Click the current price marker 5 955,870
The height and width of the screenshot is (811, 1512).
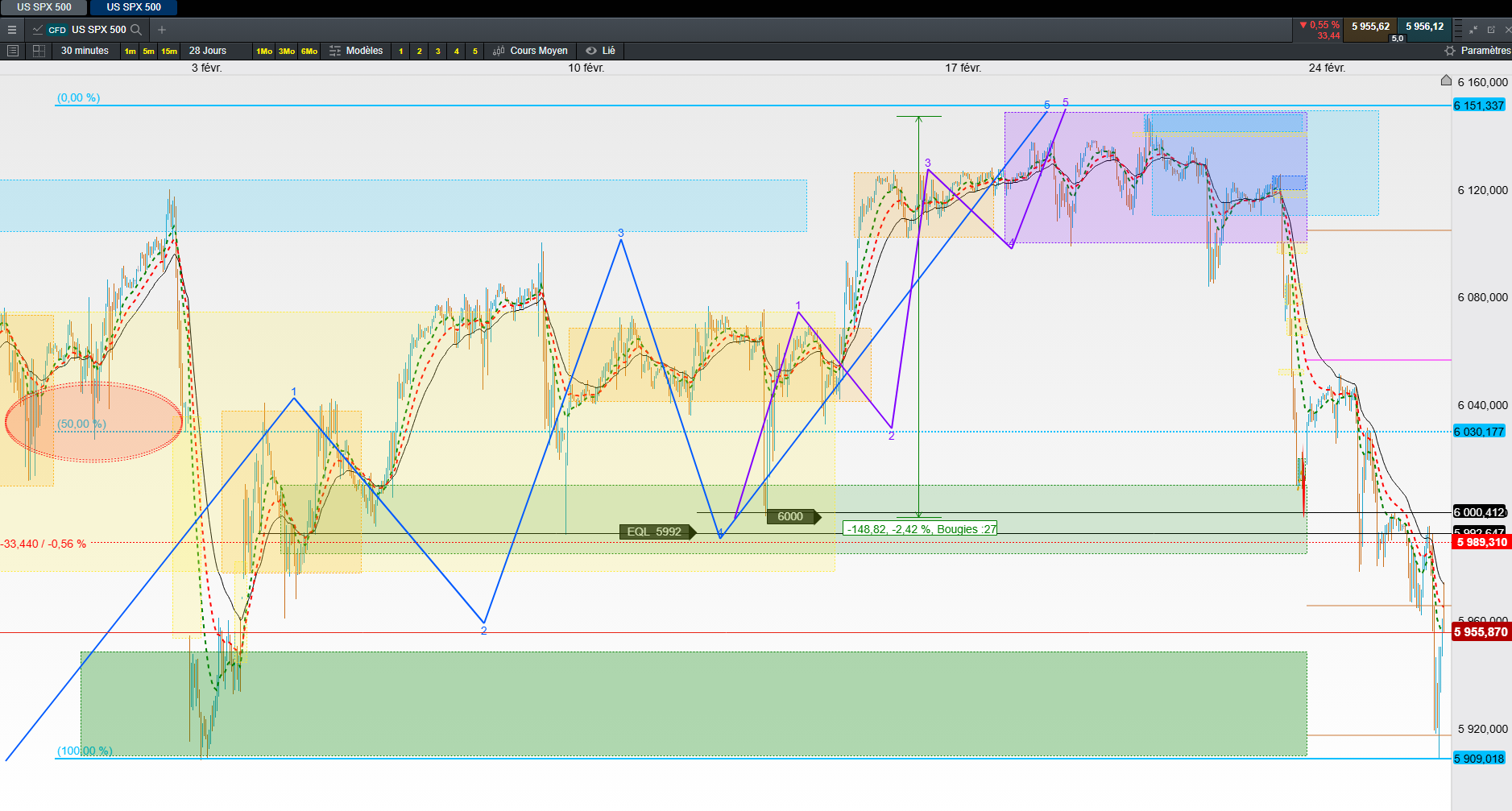[1481, 632]
